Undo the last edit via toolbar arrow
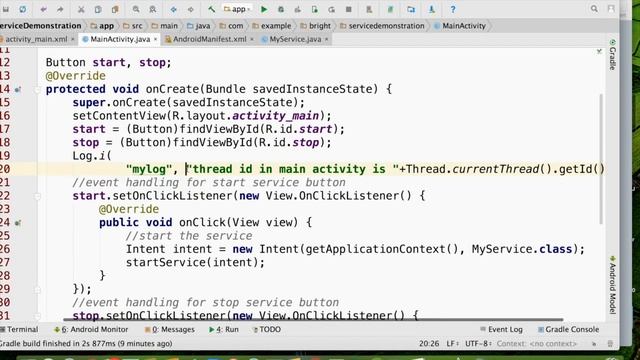The height and width of the screenshot is (360, 640). click(43, 9)
